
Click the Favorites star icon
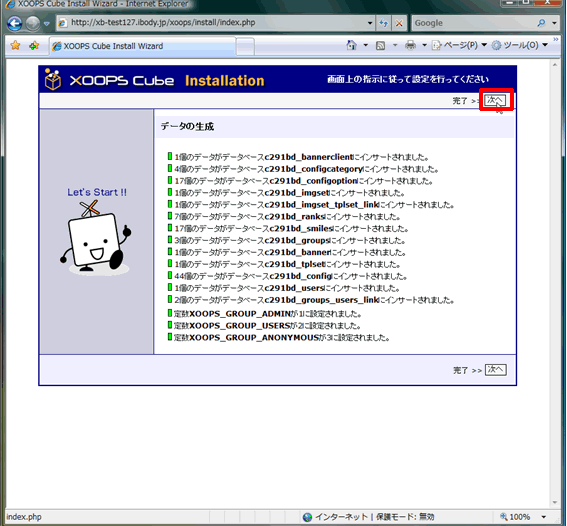(16, 46)
